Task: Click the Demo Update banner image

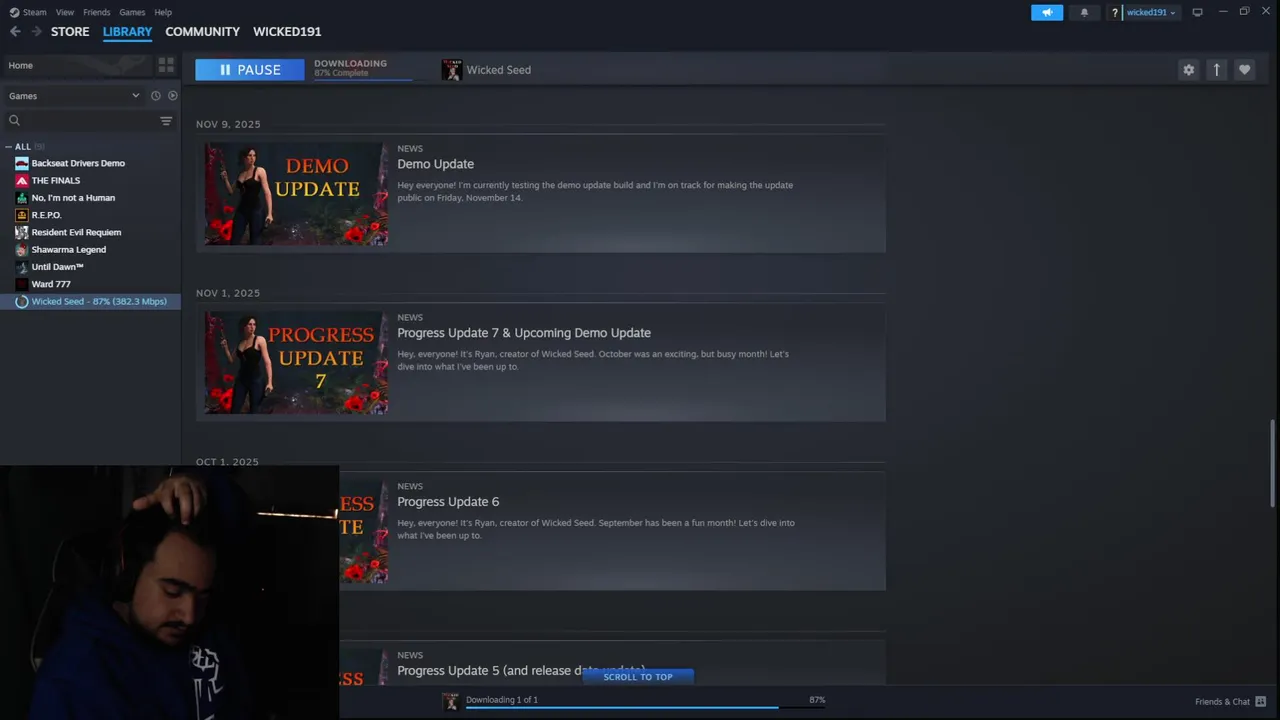Action: [296, 194]
